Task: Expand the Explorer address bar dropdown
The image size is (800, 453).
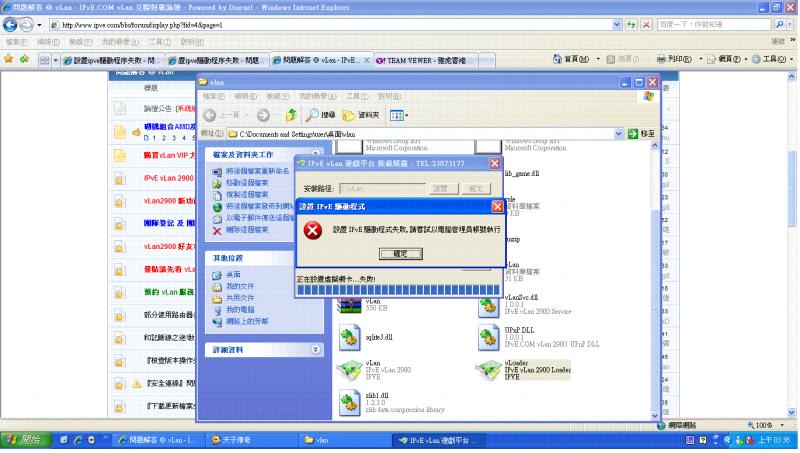Action: pos(618,134)
